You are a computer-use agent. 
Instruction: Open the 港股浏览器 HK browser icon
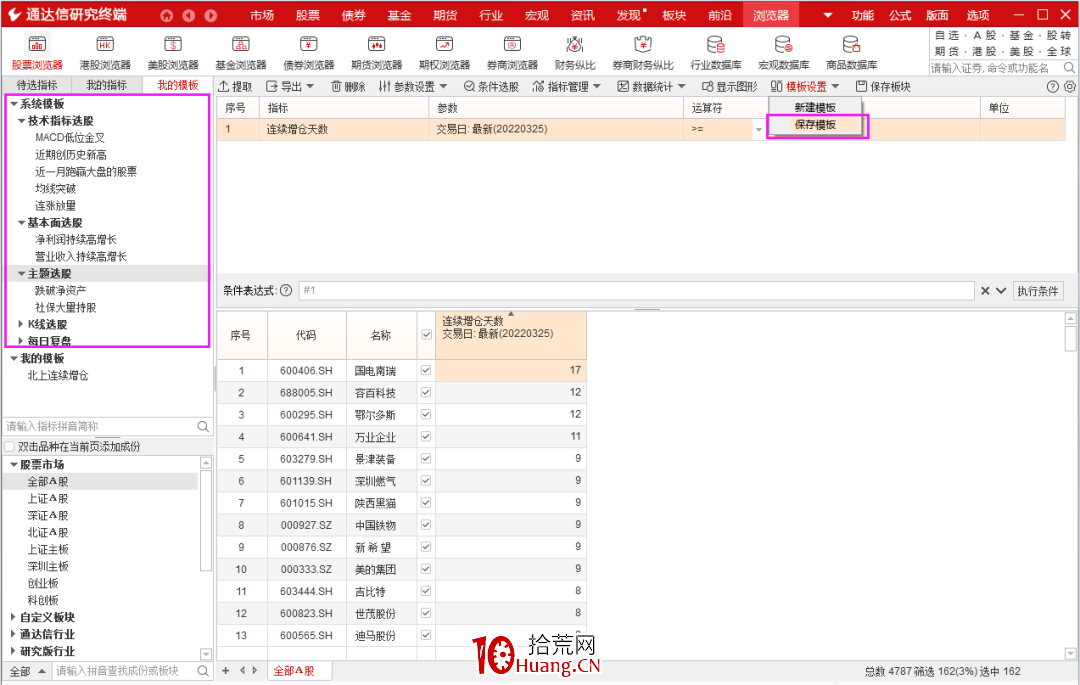tap(105, 52)
